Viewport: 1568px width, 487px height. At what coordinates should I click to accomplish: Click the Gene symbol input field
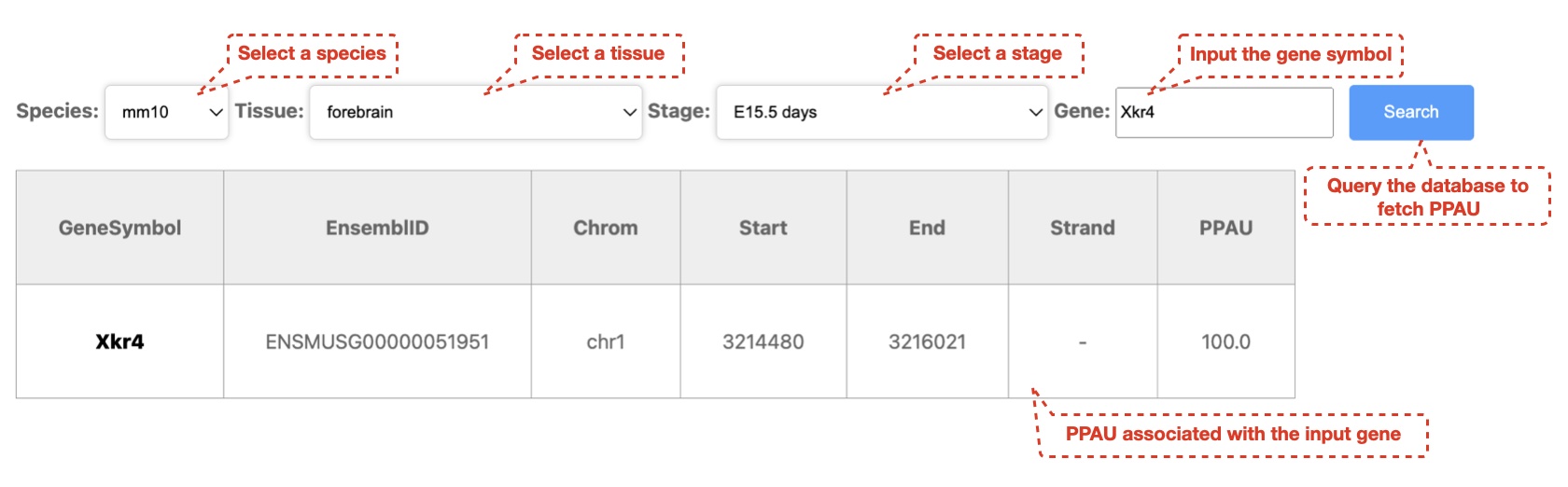[x=1223, y=113]
